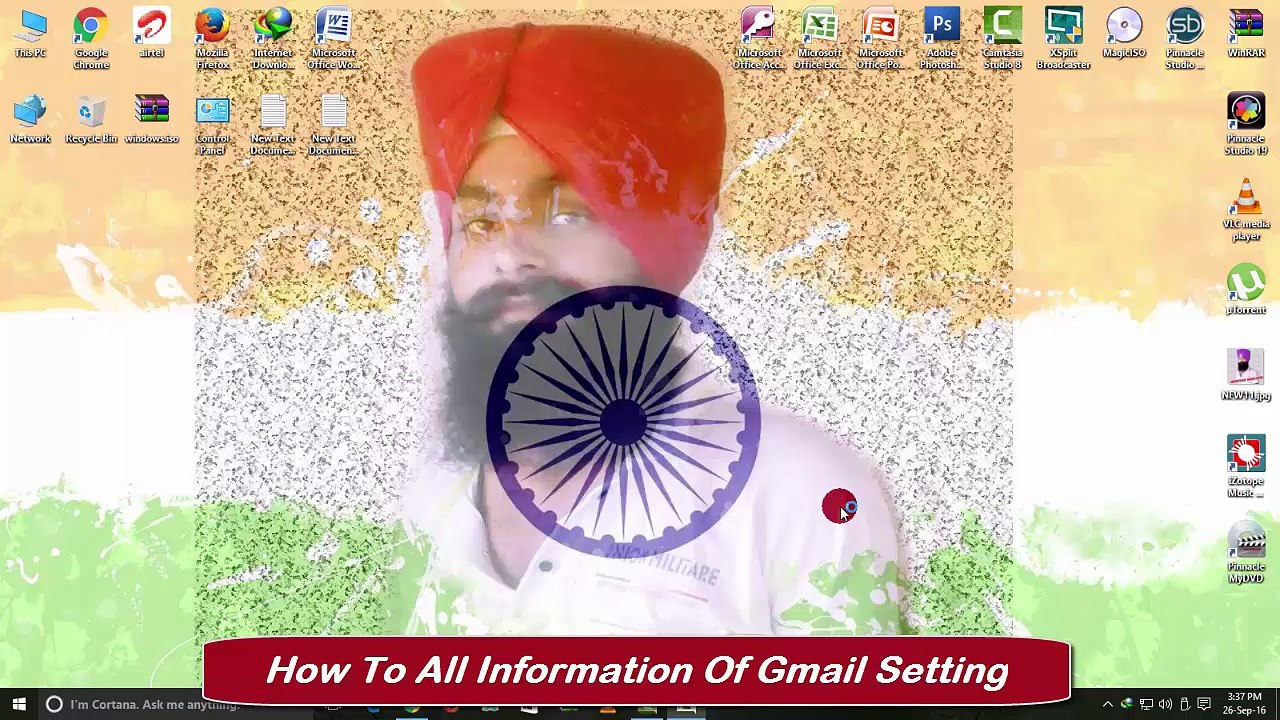Open the Recycle Bin
The width and height of the screenshot is (1280, 720).
click(91, 119)
